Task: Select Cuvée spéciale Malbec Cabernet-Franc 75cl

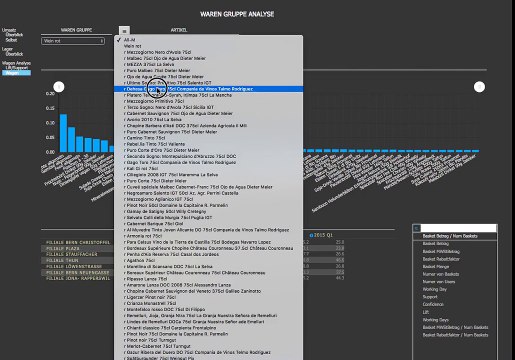Action: pyautogui.click(x=208, y=187)
